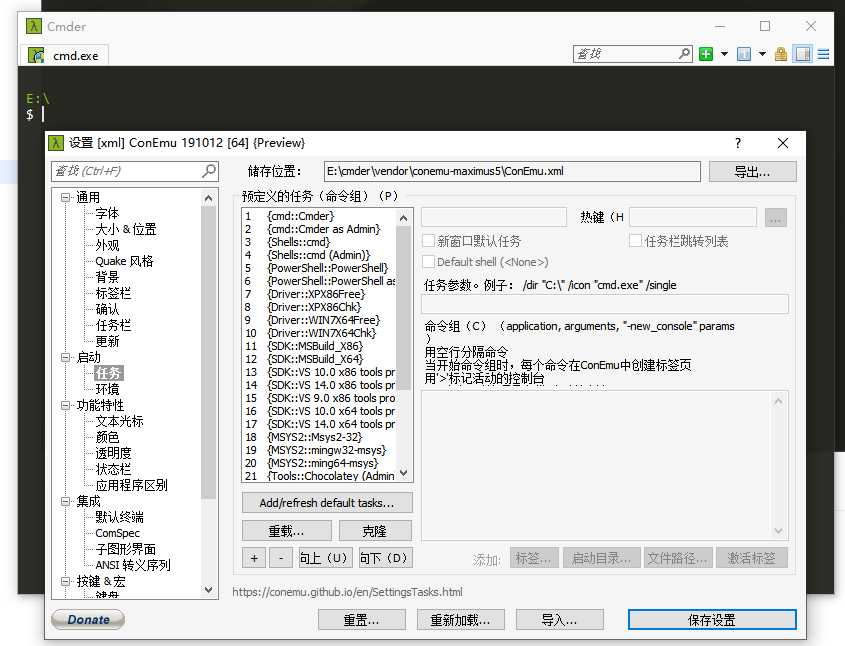The height and width of the screenshot is (646, 845).
Task: Toggle 新窗口默认任务 checkbox
Action: (x=428, y=240)
